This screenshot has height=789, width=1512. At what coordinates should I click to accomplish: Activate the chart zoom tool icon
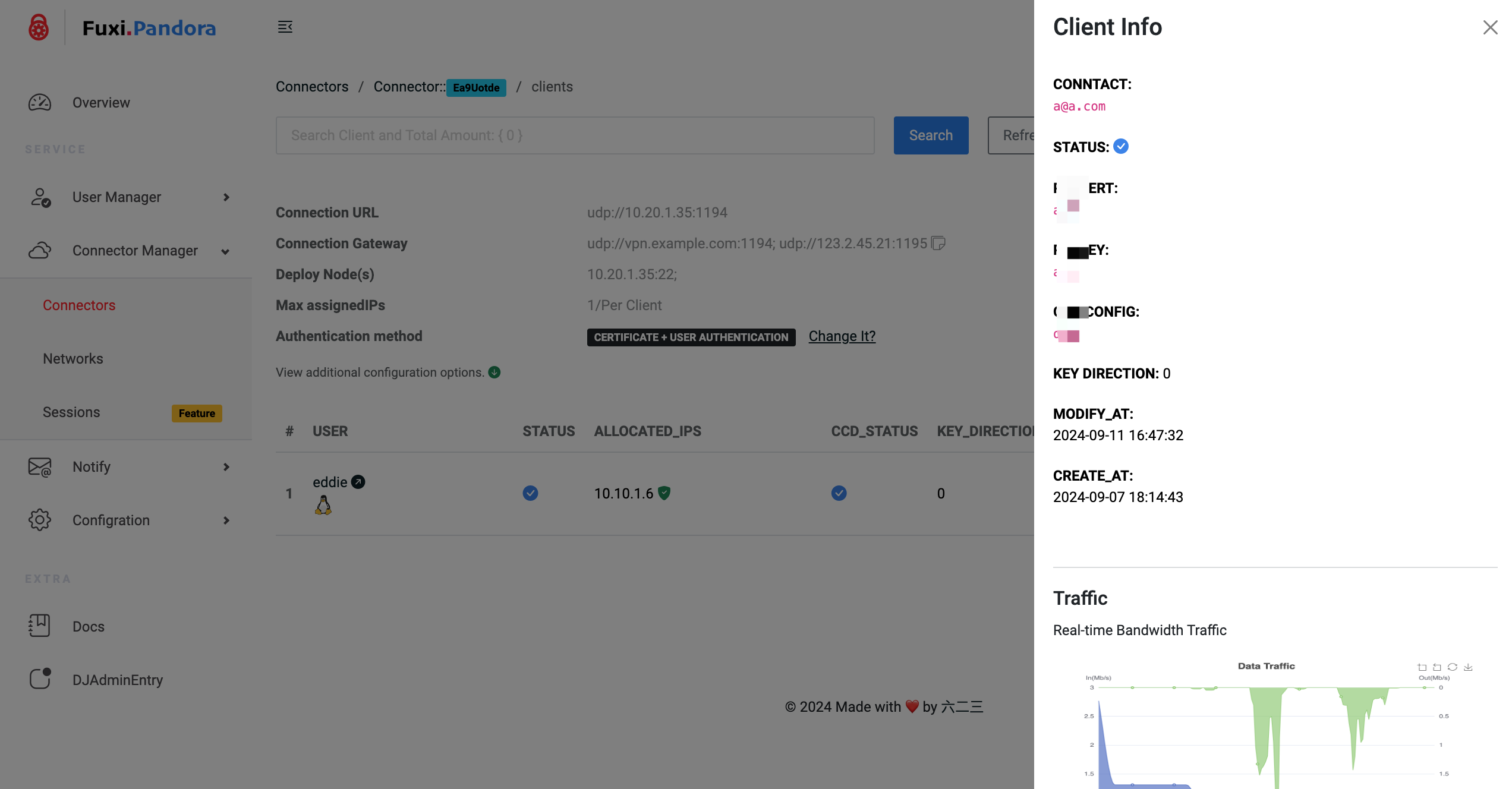coord(1422,667)
